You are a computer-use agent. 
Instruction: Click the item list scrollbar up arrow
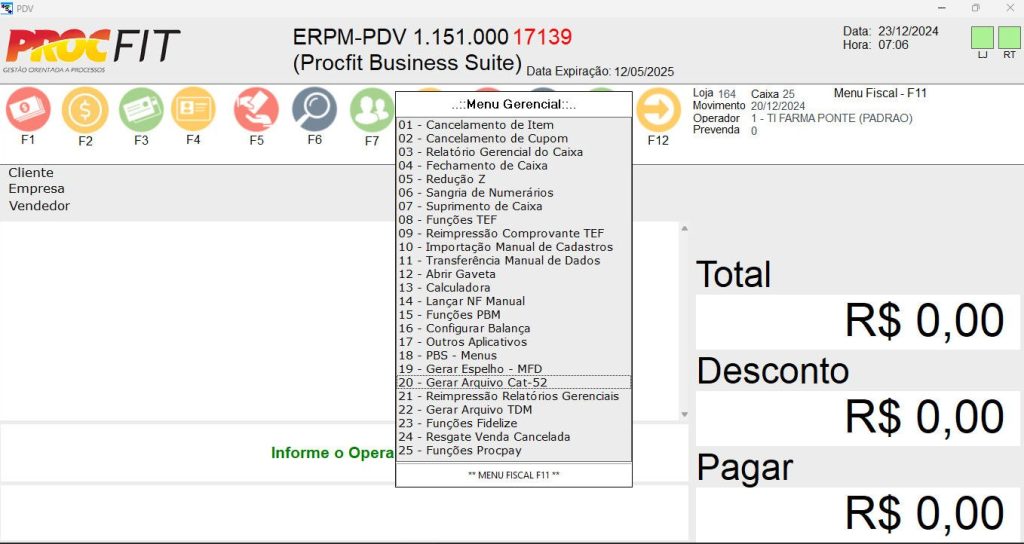click(x=684, y=229)
